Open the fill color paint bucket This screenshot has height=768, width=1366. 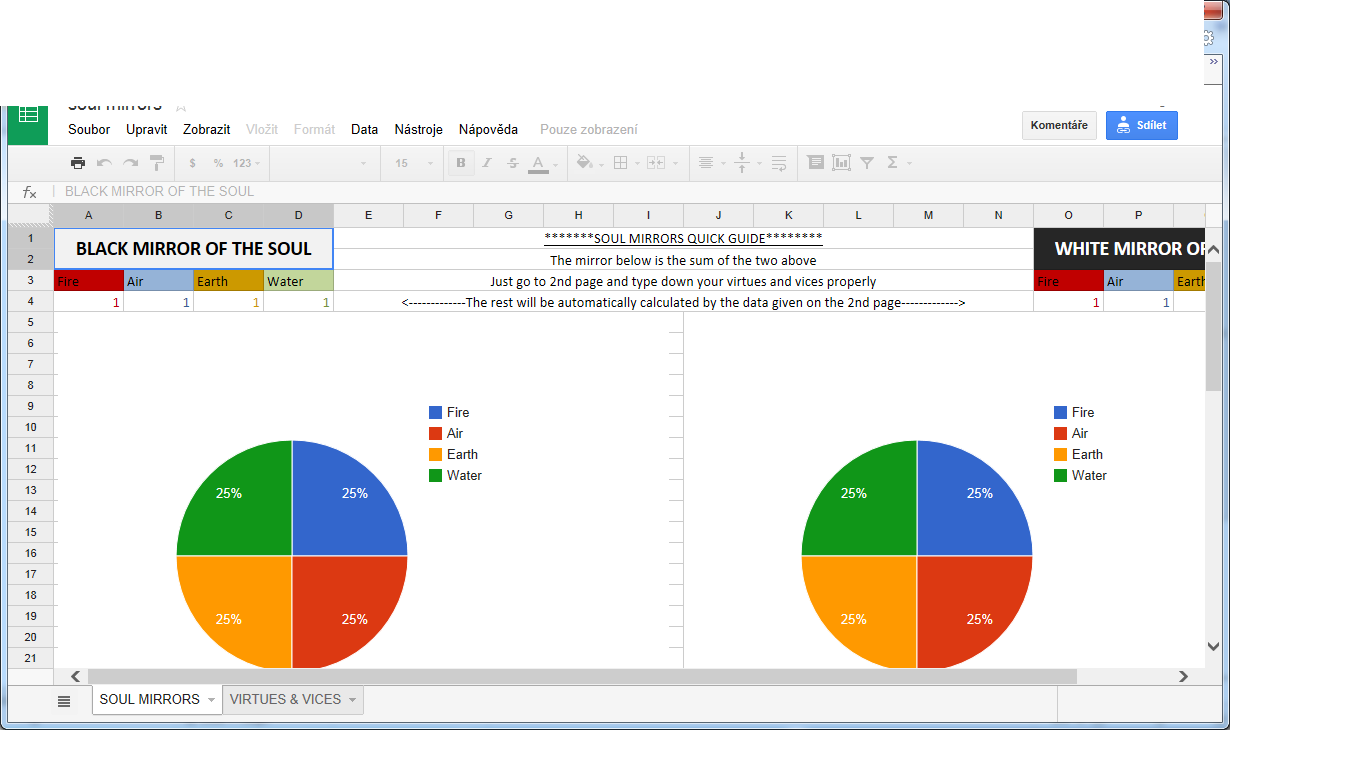click(x=585, y=163)
